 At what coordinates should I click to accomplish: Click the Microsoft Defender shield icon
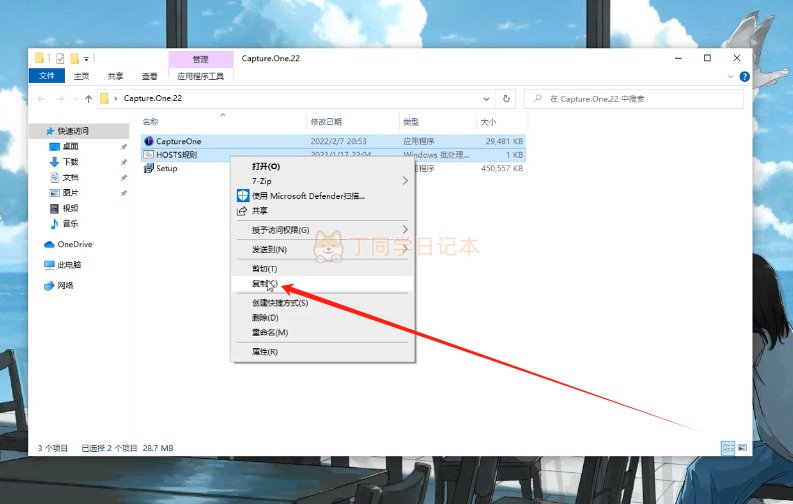243,196
